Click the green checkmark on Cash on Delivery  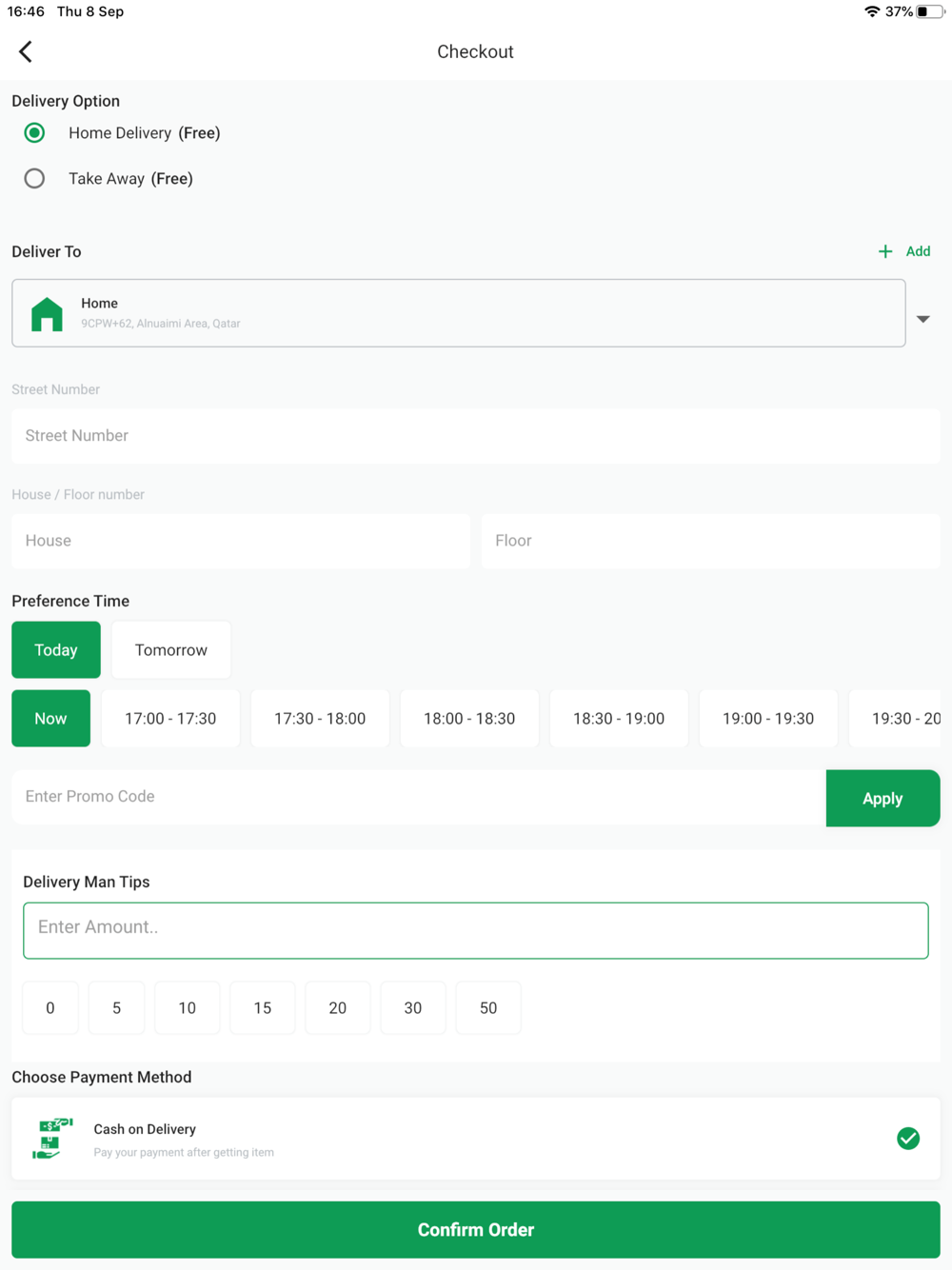coord(908,1139)
